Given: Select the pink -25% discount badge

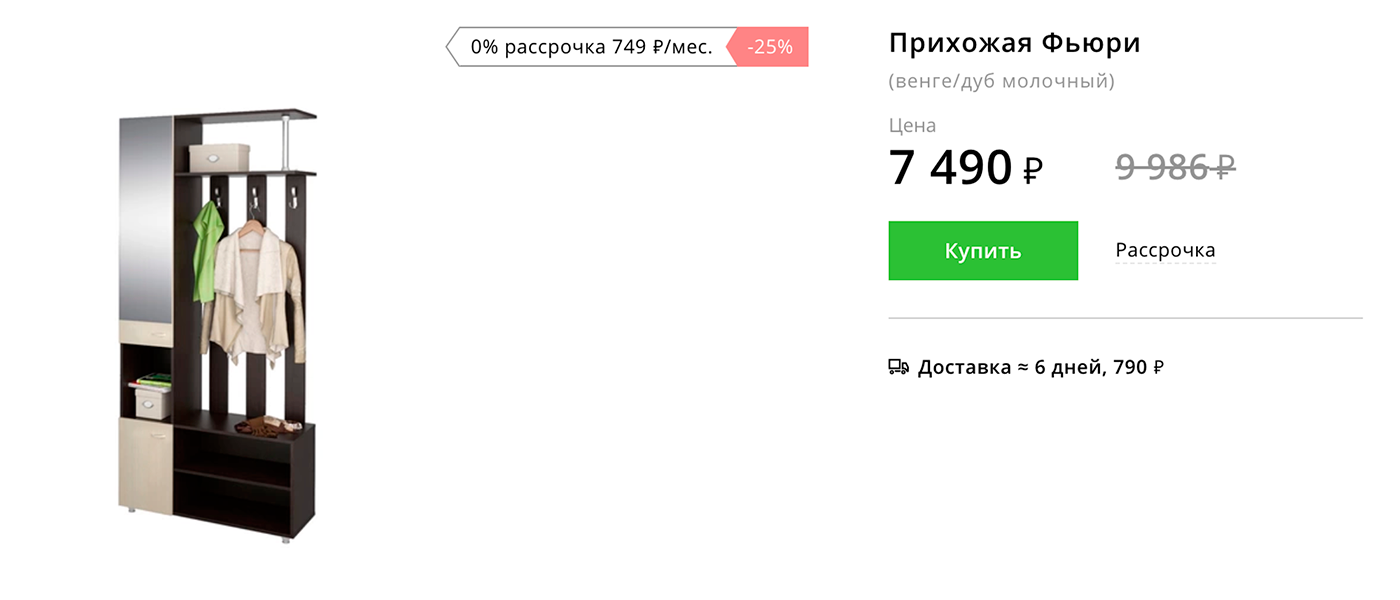Looking at the screenshot, I should [x=769, y=47].
